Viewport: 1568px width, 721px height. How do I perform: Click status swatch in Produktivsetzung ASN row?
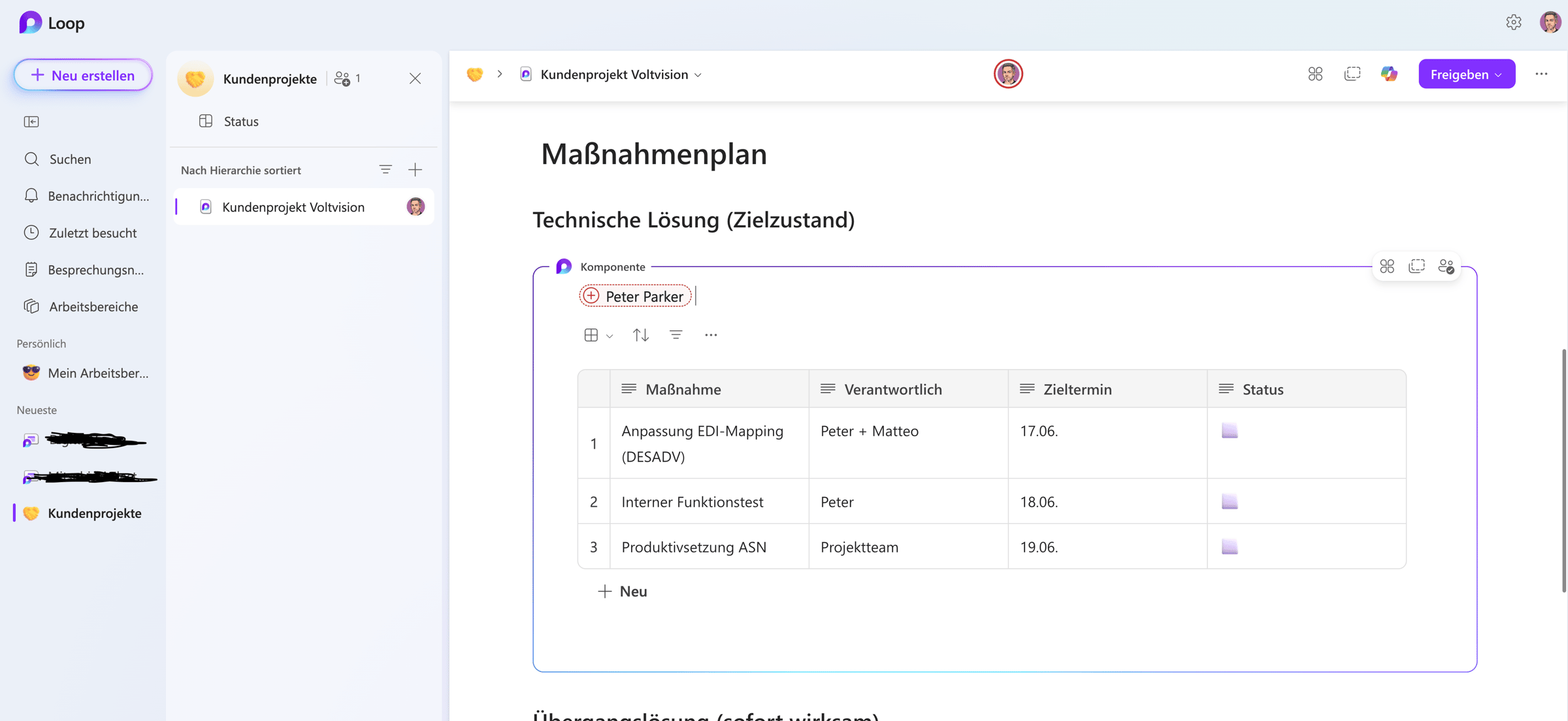1230,547
